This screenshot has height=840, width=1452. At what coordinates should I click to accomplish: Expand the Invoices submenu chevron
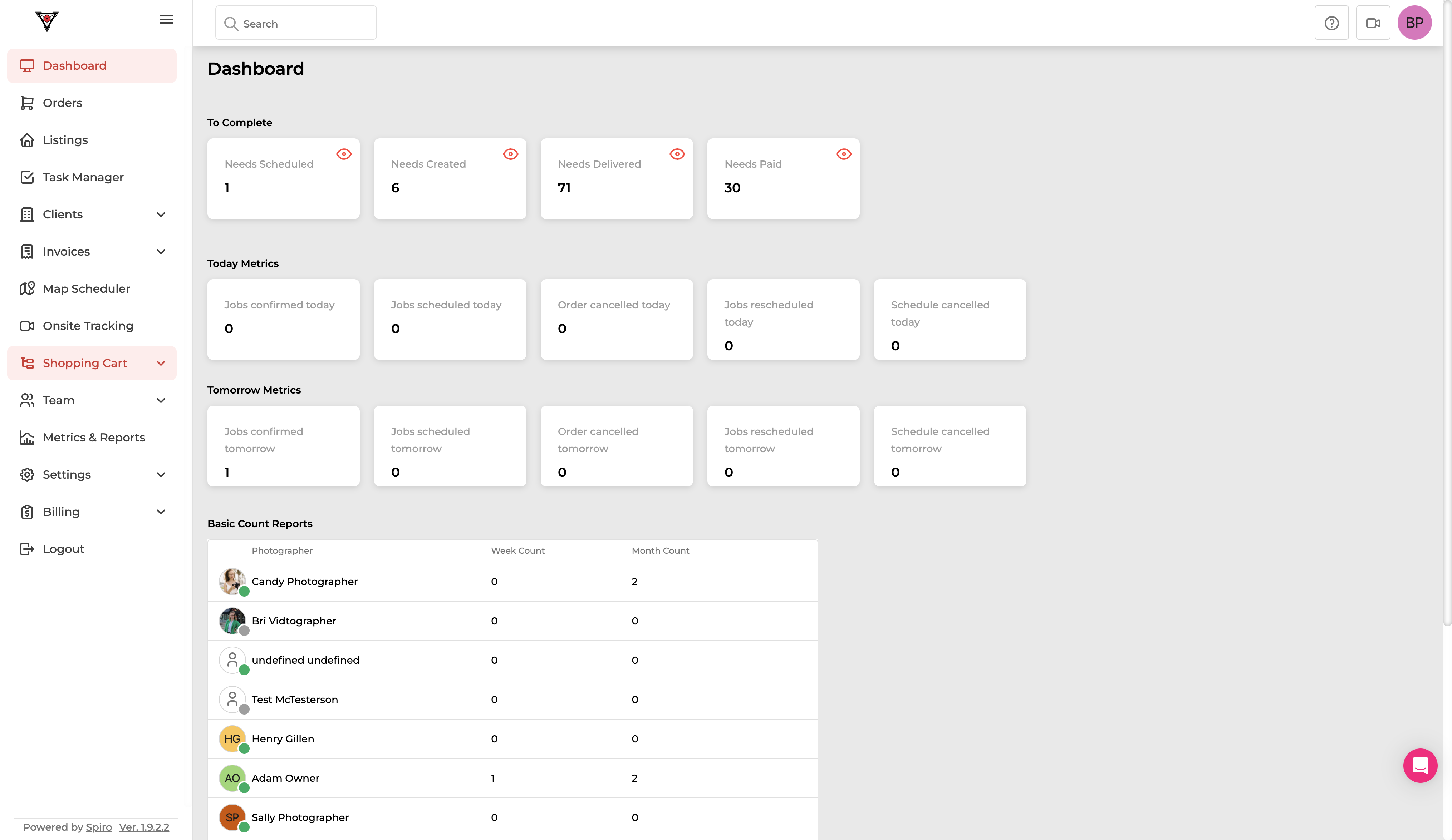[x=161, y=252]
